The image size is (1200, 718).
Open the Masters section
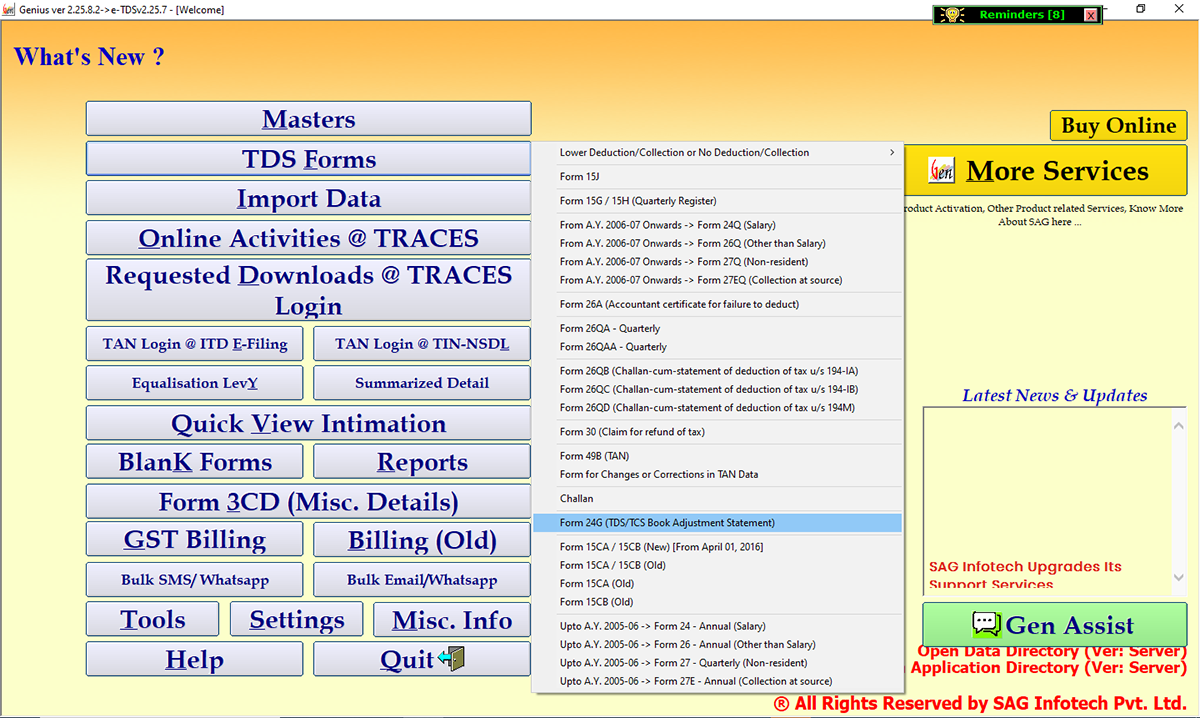(308, 119)
